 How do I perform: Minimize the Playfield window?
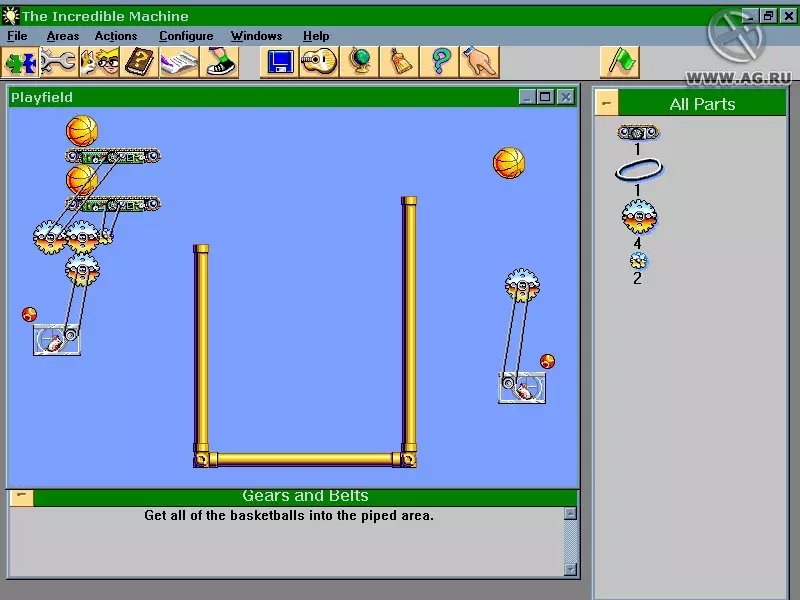tap(527, 97)
